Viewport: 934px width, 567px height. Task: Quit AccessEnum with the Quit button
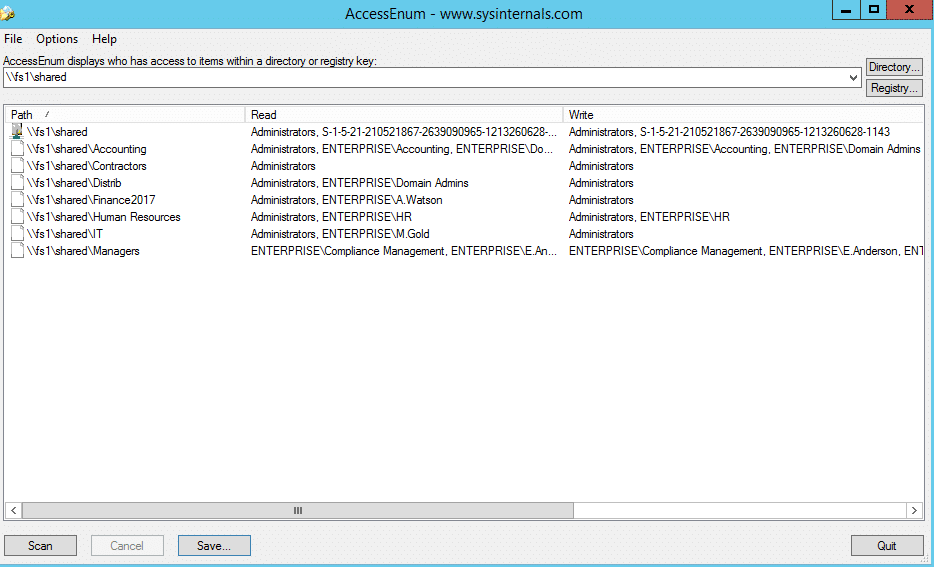coord(887,546)
